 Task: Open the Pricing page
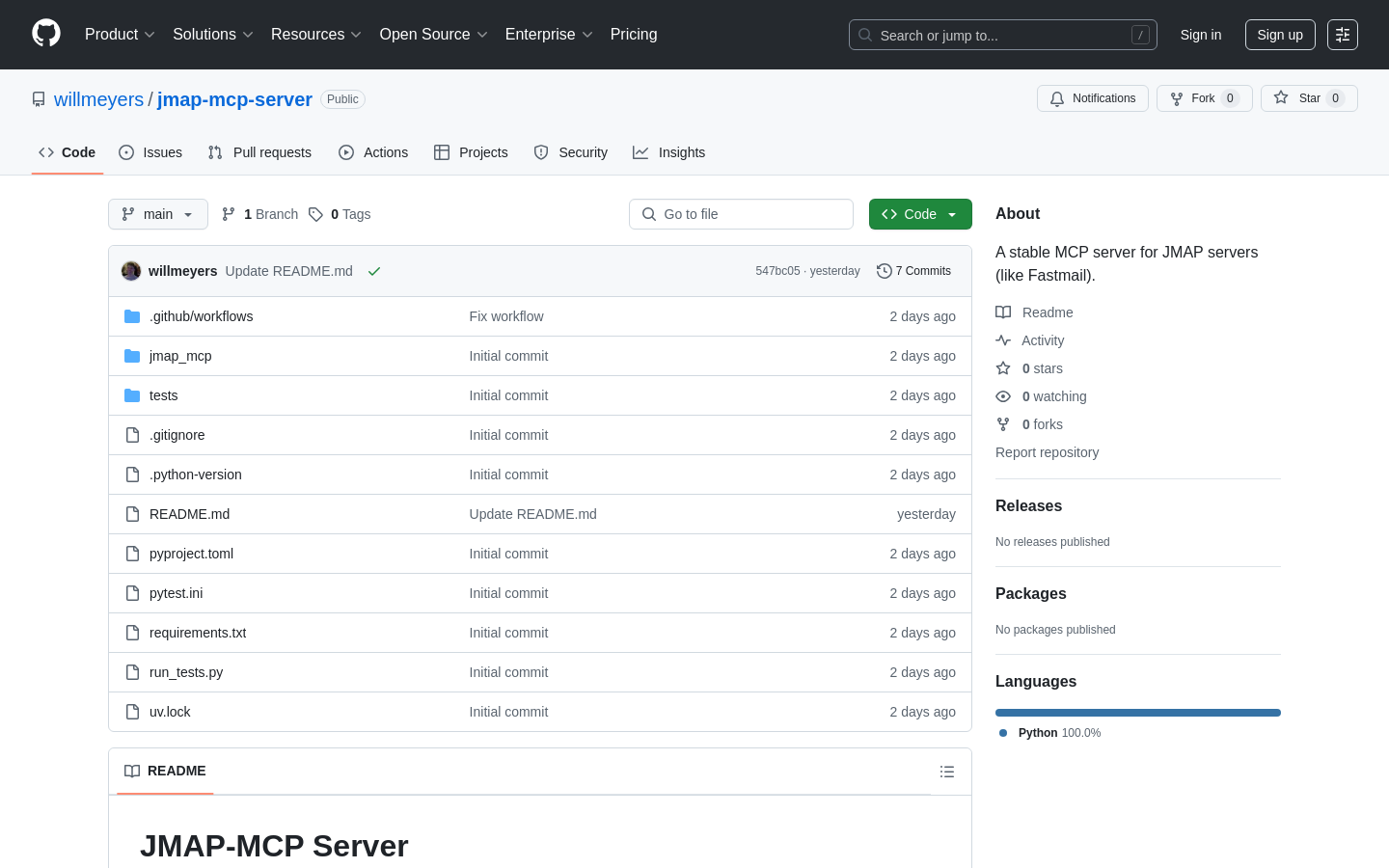[x=634, y=35]
